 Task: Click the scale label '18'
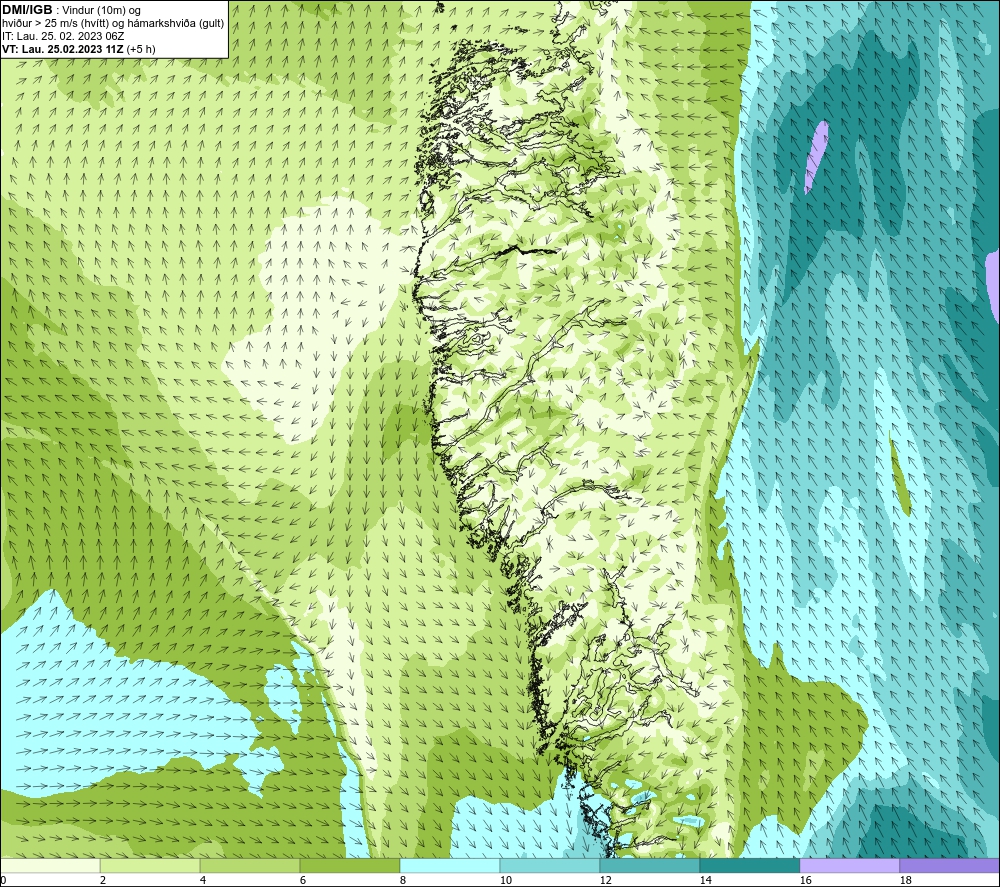click(906, 881)
